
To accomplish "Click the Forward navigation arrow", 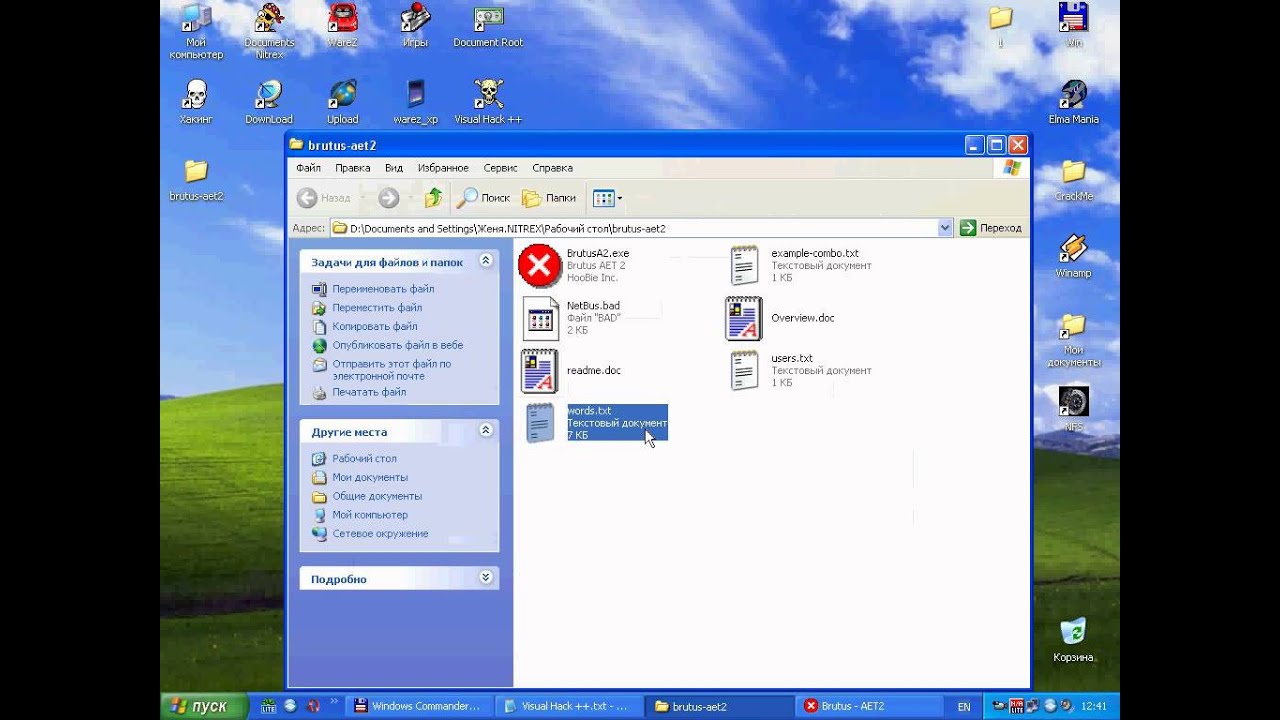I will pyautogui.click(x=389, y=198).
